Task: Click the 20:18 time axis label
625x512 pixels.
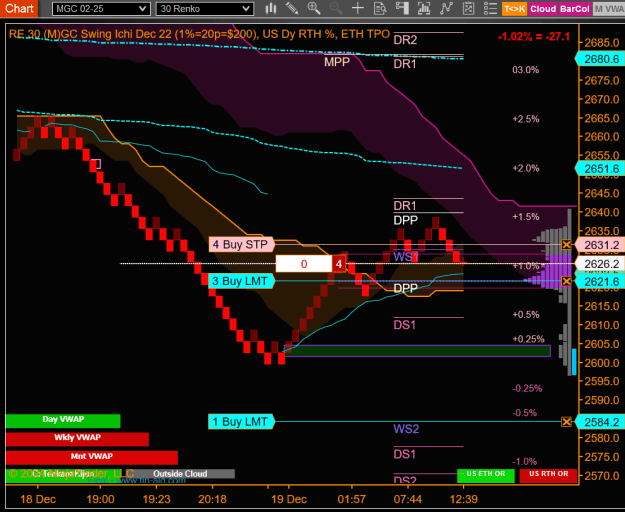Action: [x=212, y=499]
